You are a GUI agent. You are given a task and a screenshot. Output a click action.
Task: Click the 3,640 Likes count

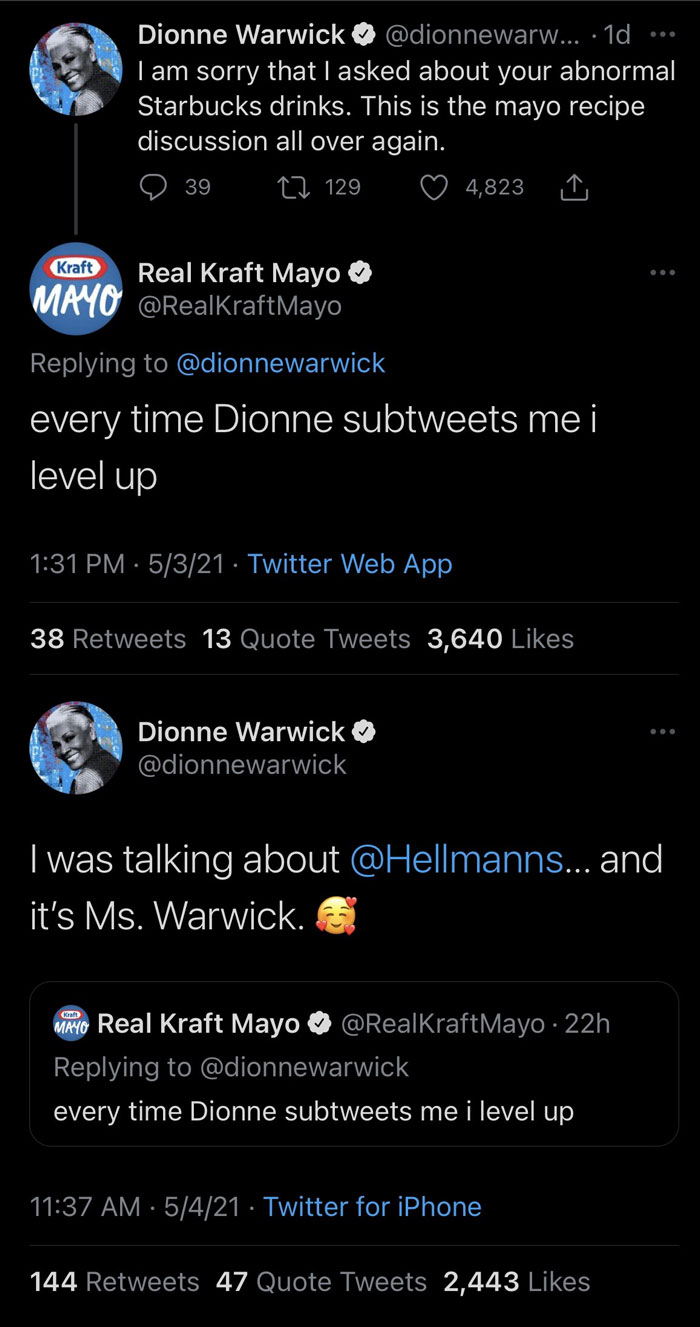pyautogui.click(x=499, y=638)
